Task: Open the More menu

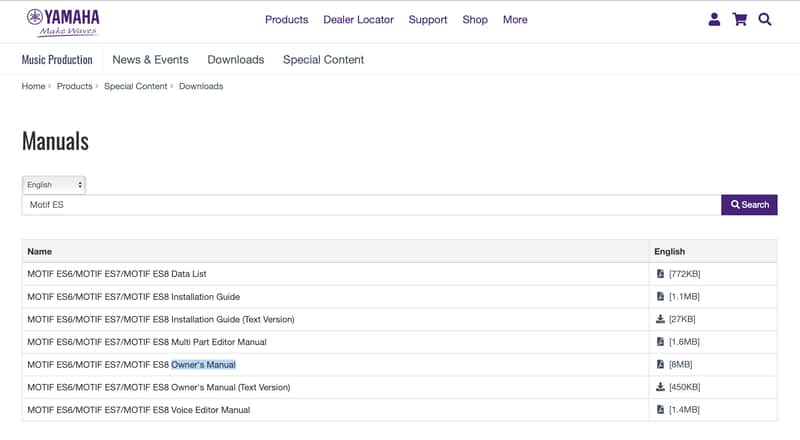Action: click(515, 19)
